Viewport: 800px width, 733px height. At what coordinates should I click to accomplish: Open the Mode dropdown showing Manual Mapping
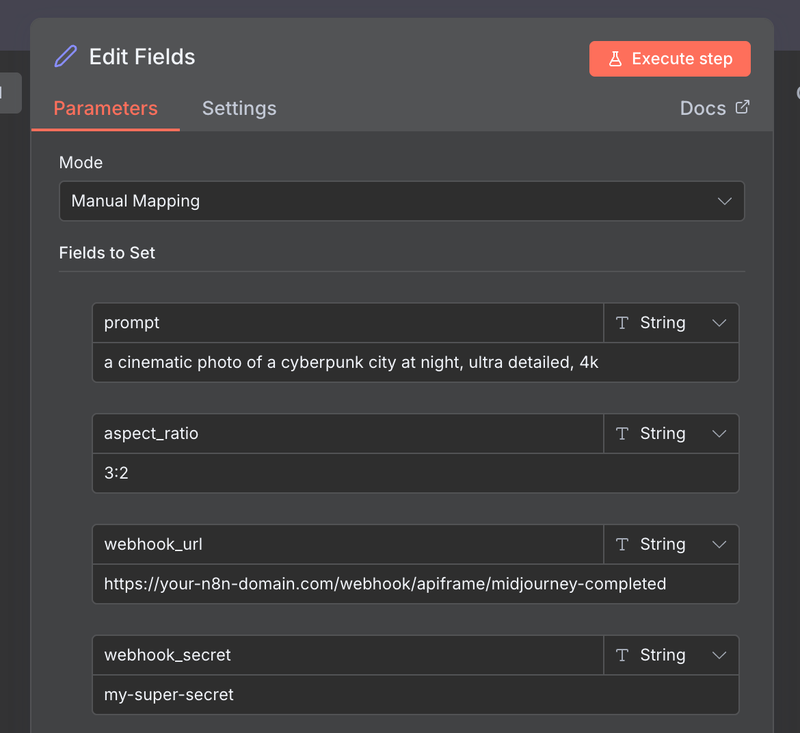pyautogui.click(x=400, y=201)
